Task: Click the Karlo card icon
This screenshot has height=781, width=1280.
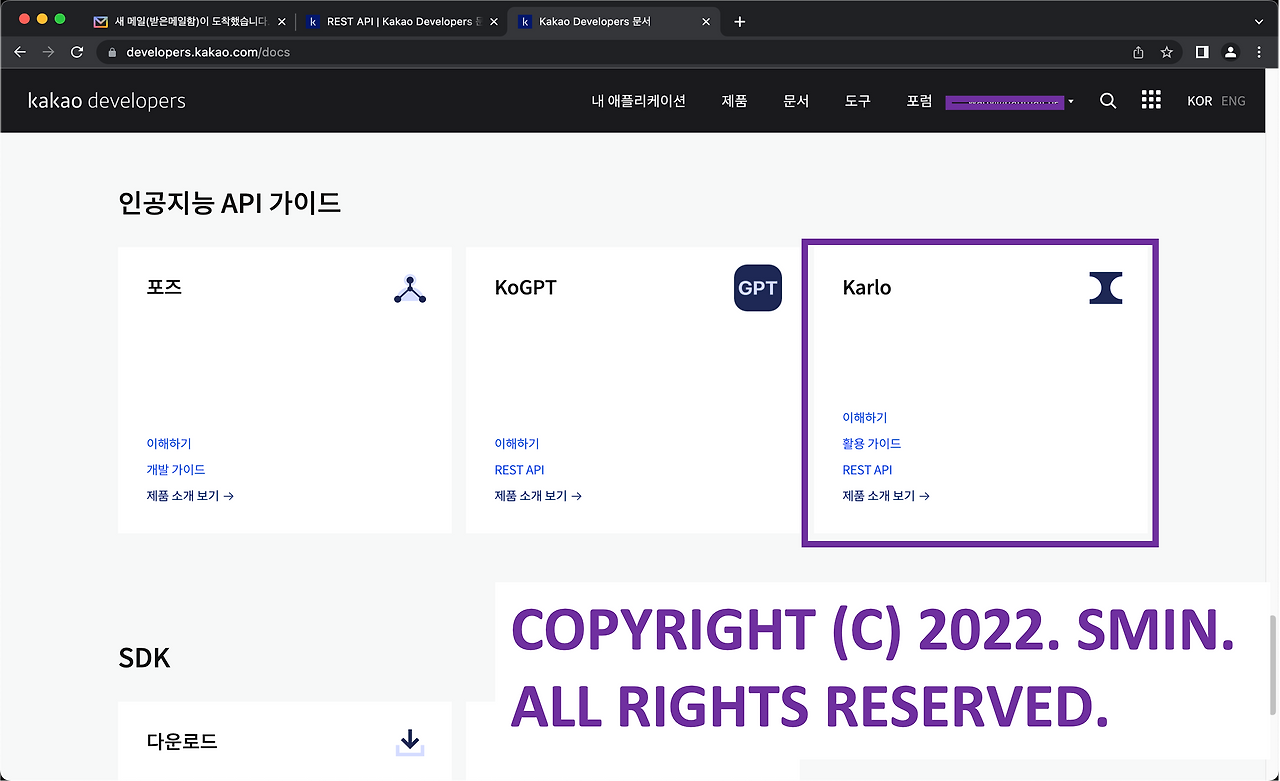Action: point(1105,288)
